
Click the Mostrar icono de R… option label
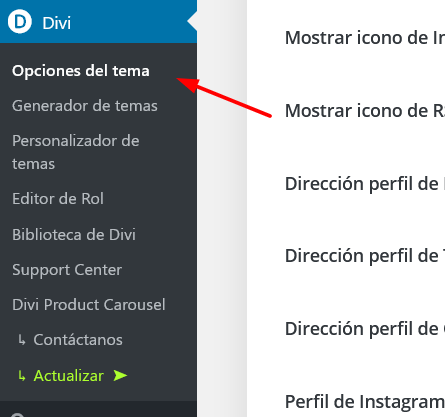point(365,111)
